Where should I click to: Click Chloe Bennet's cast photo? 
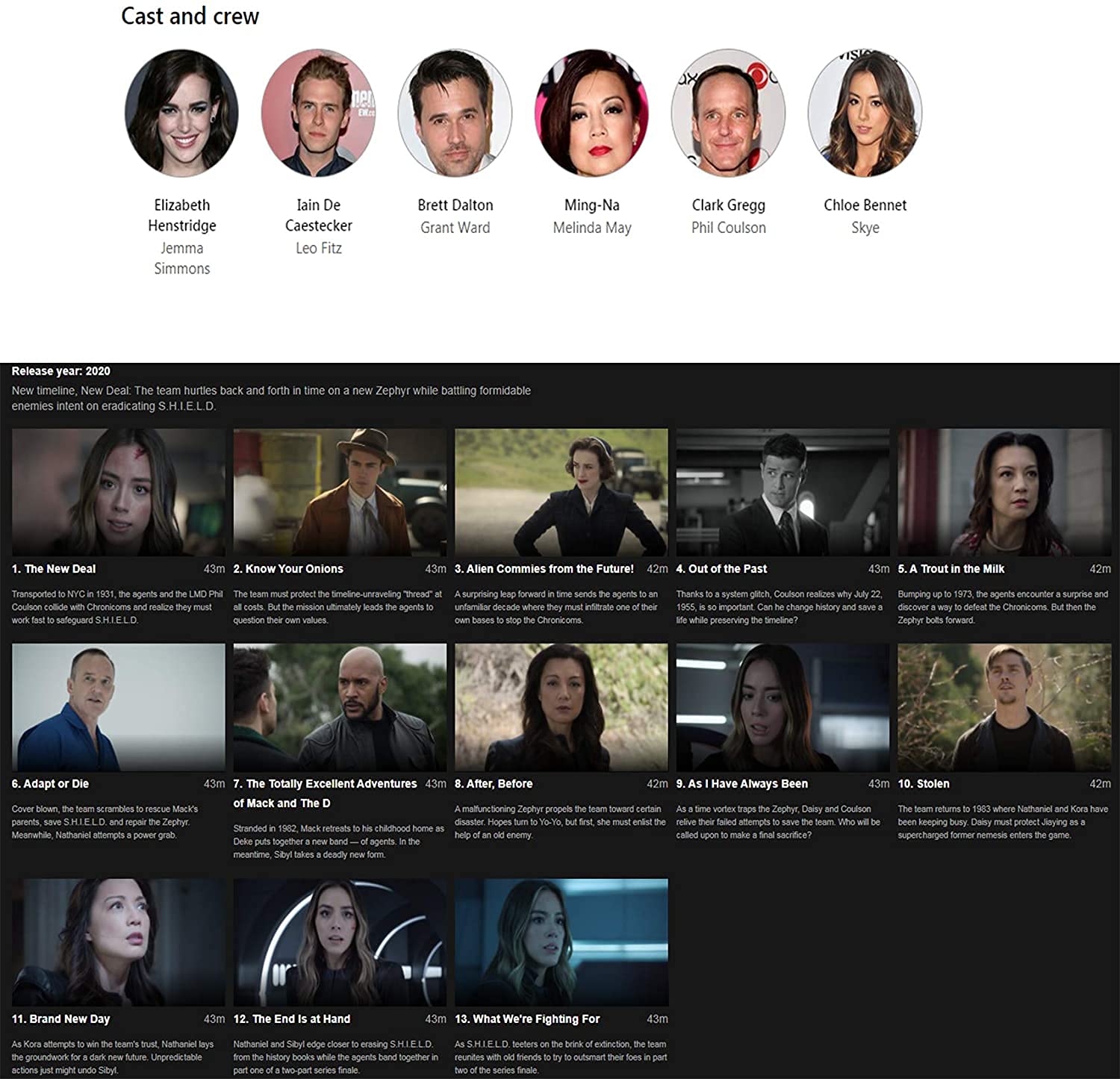865,113
